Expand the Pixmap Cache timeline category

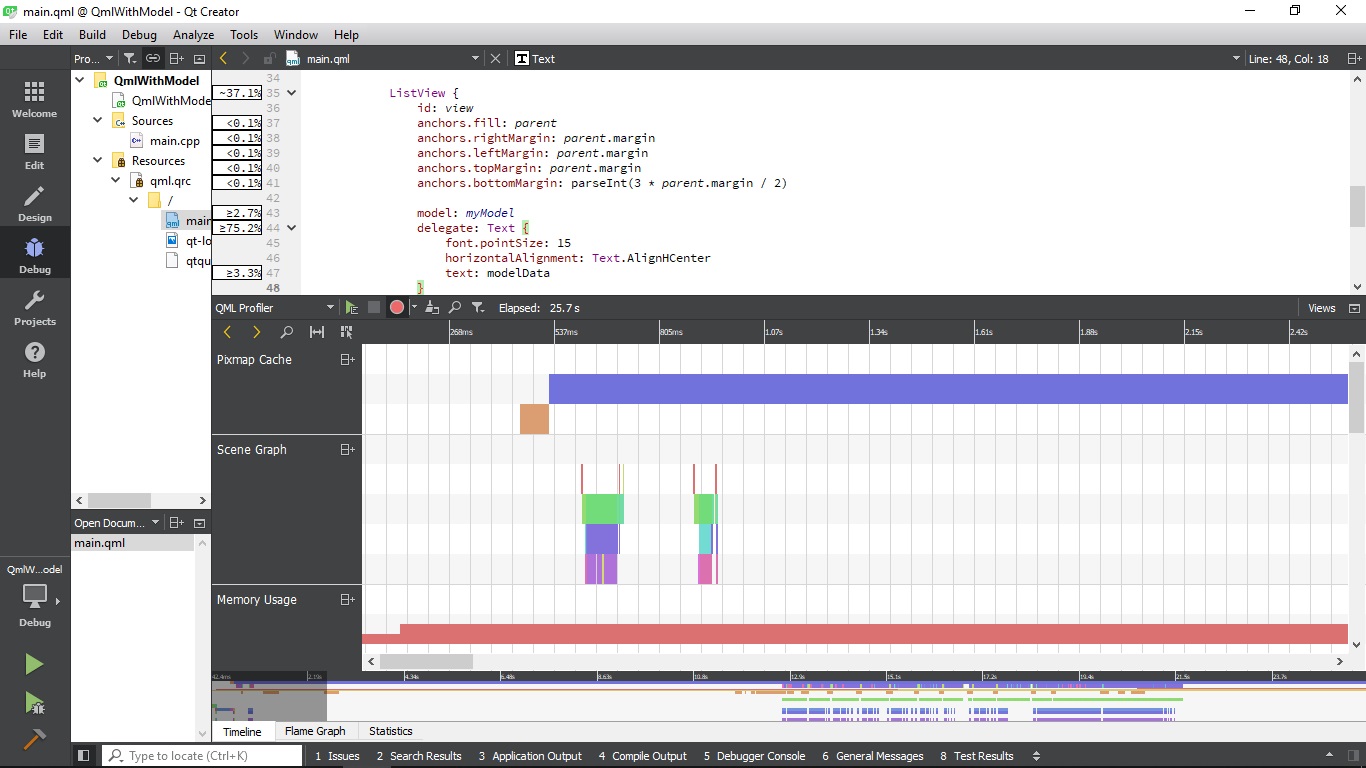click(347, 360)
